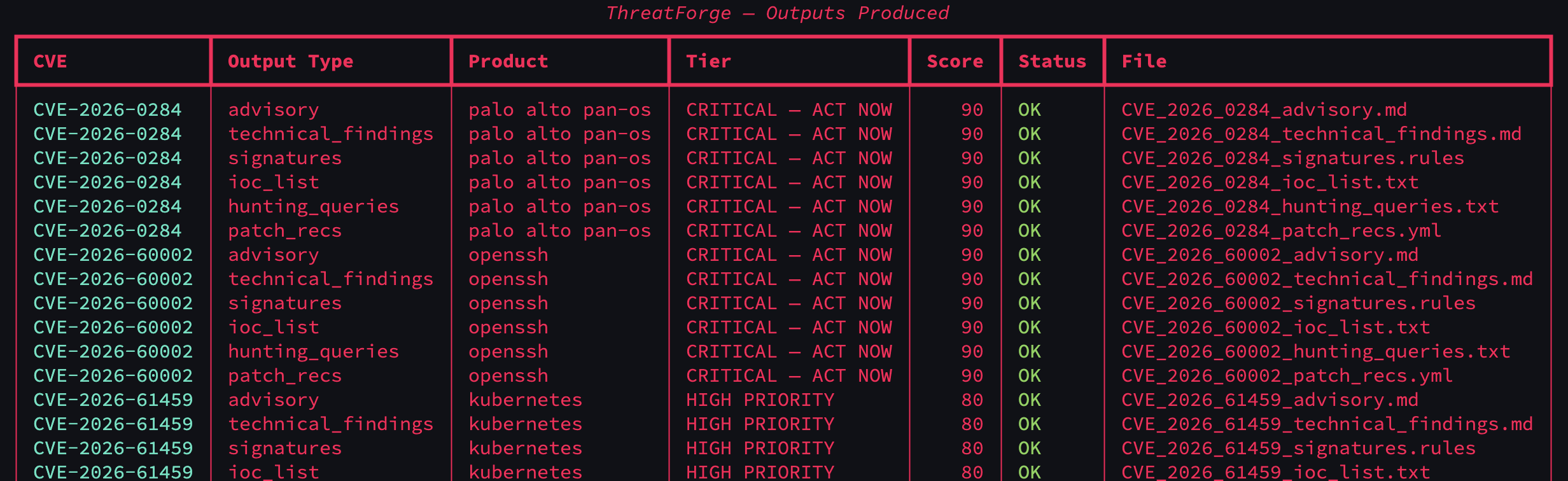Select the first CVE-2026-0284 advisory row
The height and width of the screenshot is (481, 1568).
[x=783, y=110]
